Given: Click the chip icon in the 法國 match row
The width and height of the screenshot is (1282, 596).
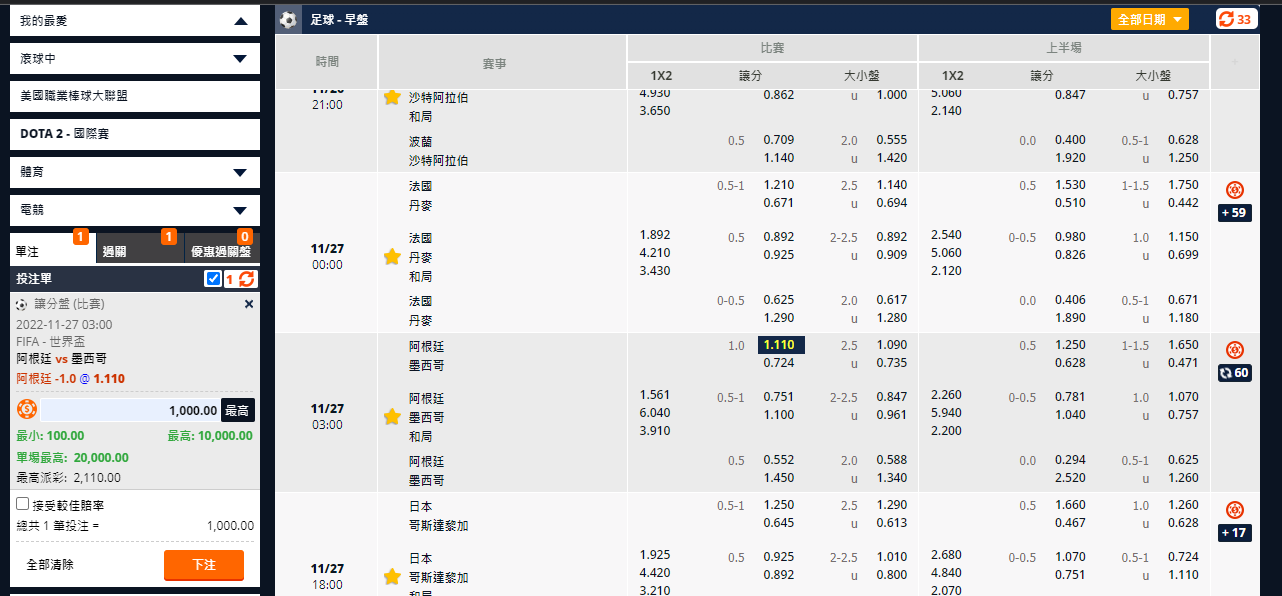Looking at the screenshot, I should pyautogui.click(x=1235, y=190).
